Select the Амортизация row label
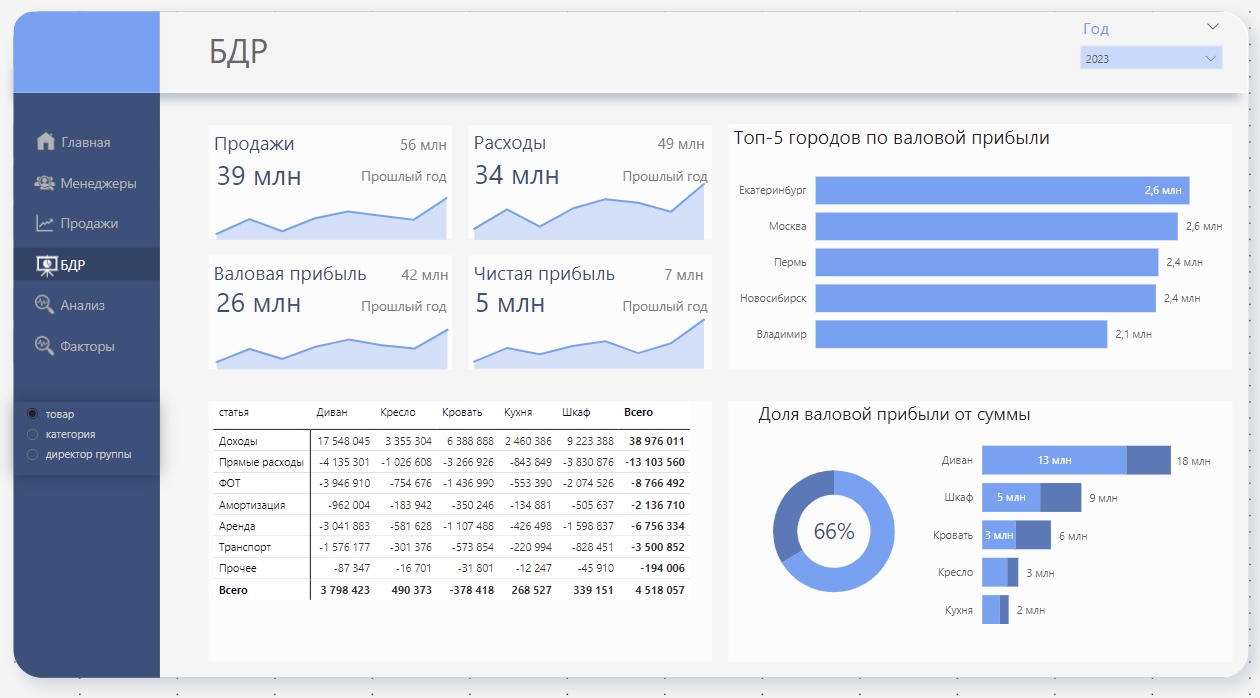Image resolution: width=1260 pixels, height=698 pixels. 252,505
